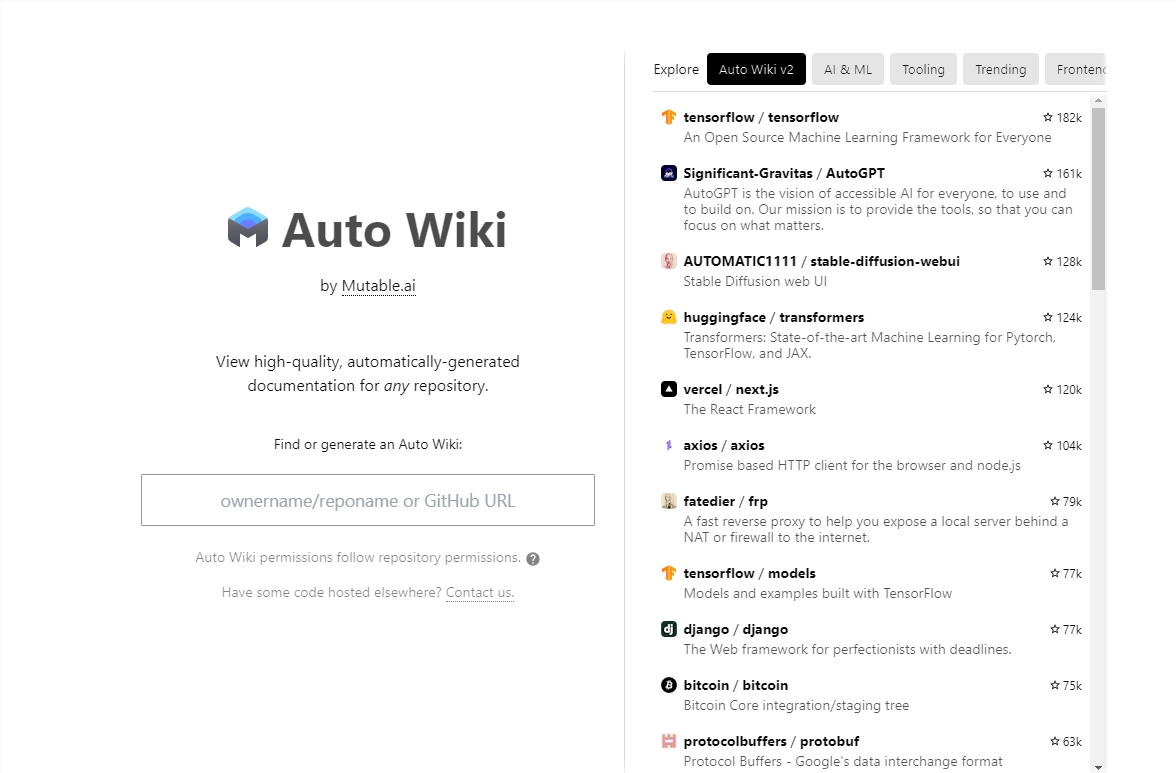Select the Significant-Gravitas AutoGPT repository icon
The width and height of the screenshot is (1176, 773).
pyautogui.click(x=668, y=172)
